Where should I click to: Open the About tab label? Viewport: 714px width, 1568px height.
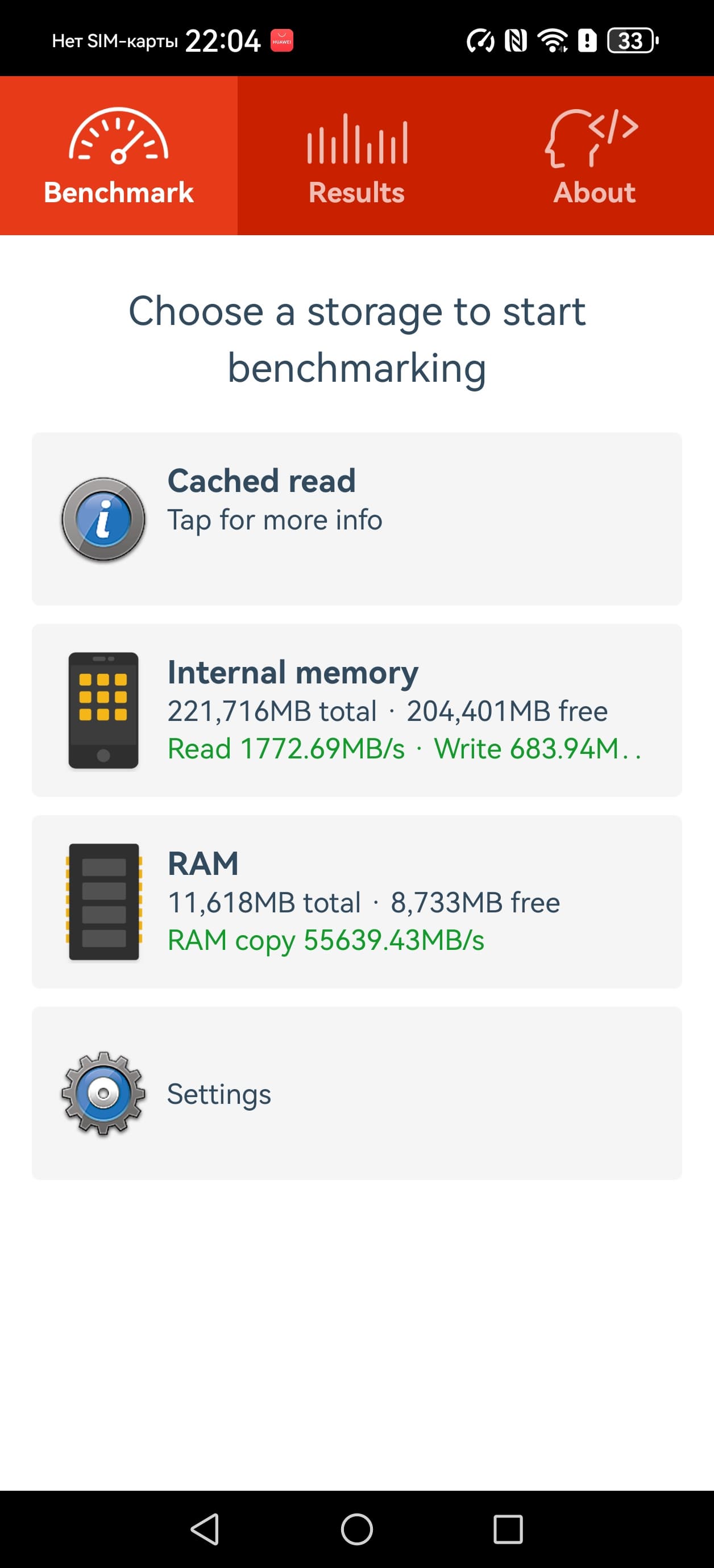(595, 193)
